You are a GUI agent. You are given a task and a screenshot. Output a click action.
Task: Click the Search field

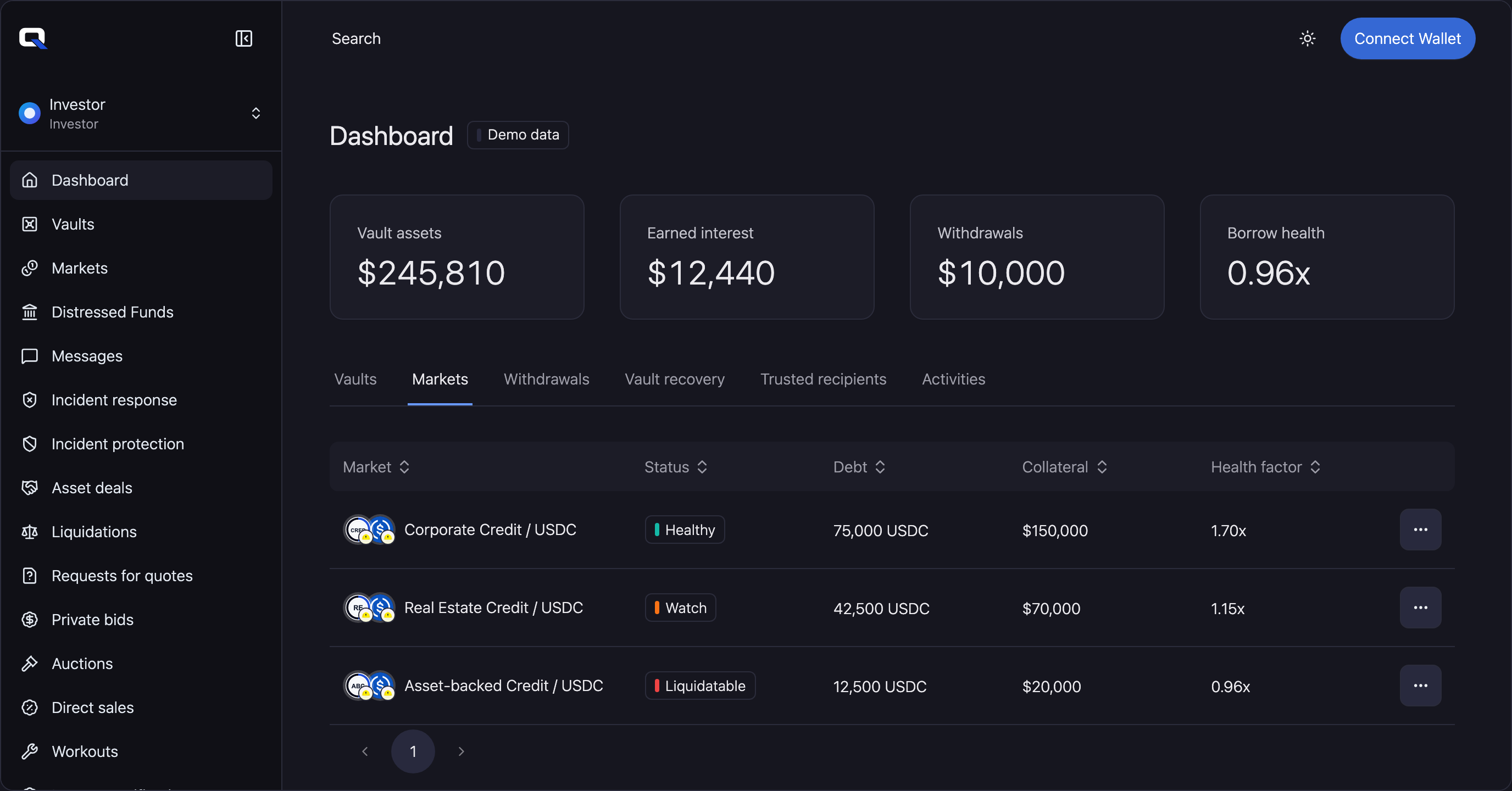[355, 39]
